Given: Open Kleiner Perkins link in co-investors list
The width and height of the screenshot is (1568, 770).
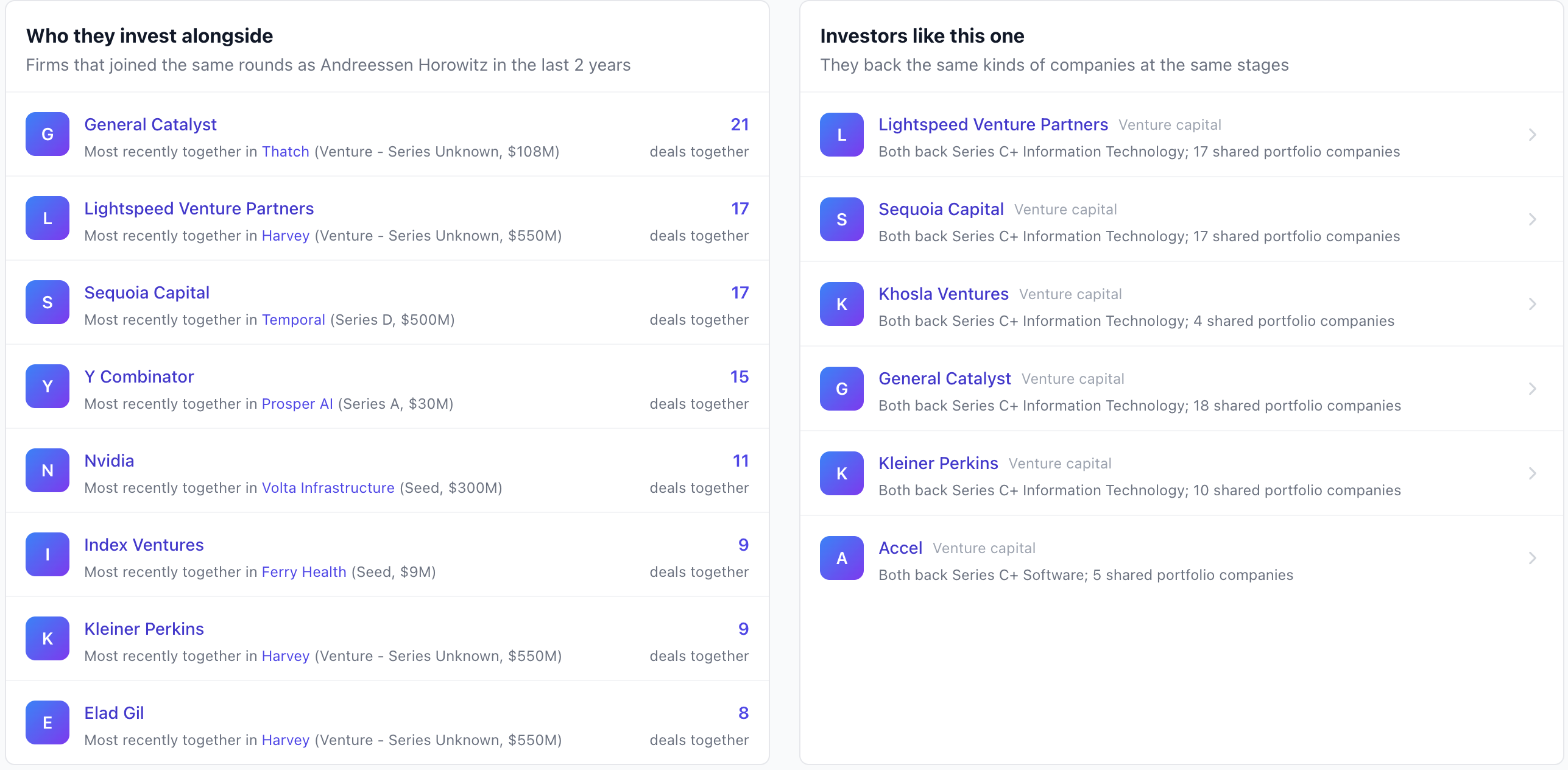Looking at the screenshot, I should click(x=144, y=628).
